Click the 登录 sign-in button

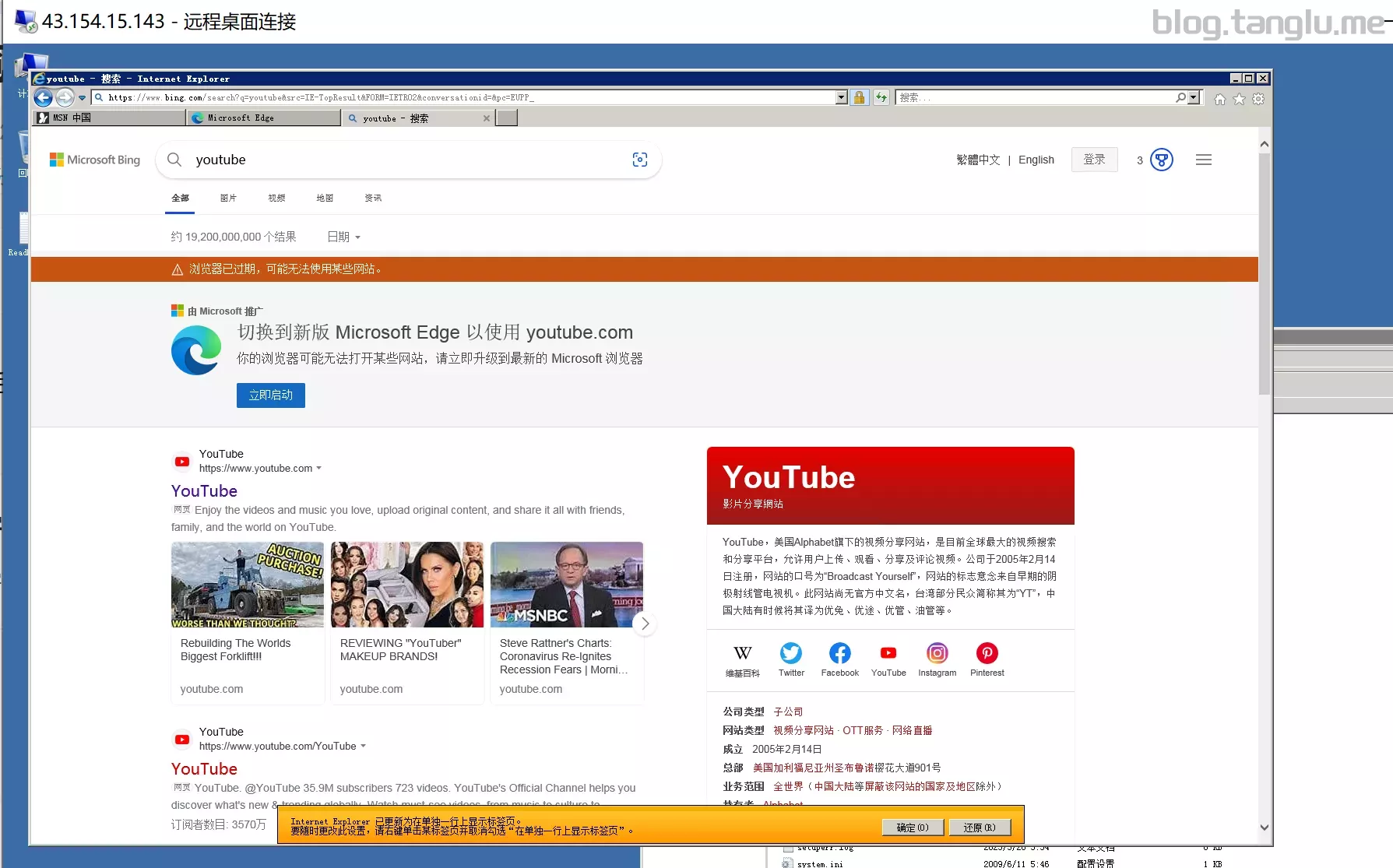coord(1094,160)
